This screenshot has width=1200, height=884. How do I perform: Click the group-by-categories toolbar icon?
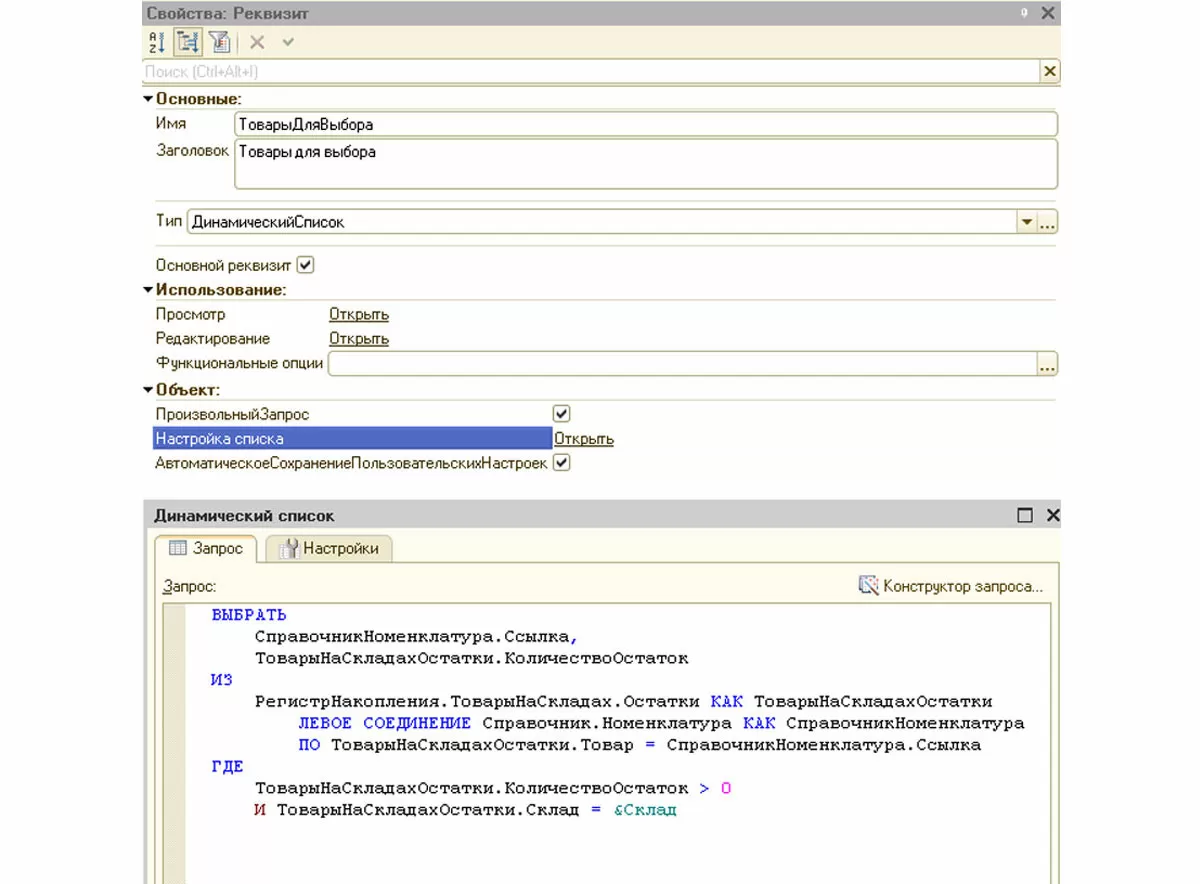pos(187,42)
